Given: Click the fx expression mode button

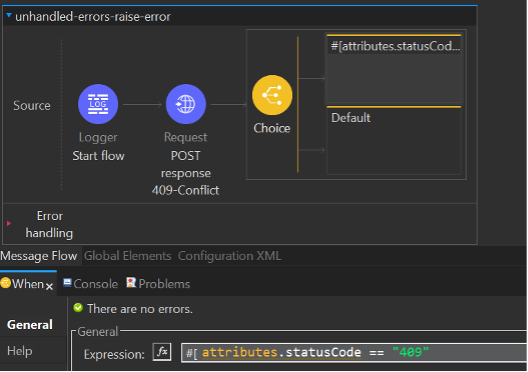Looking at the screenshot, I should pyautogui.click(x=162, y=352).
